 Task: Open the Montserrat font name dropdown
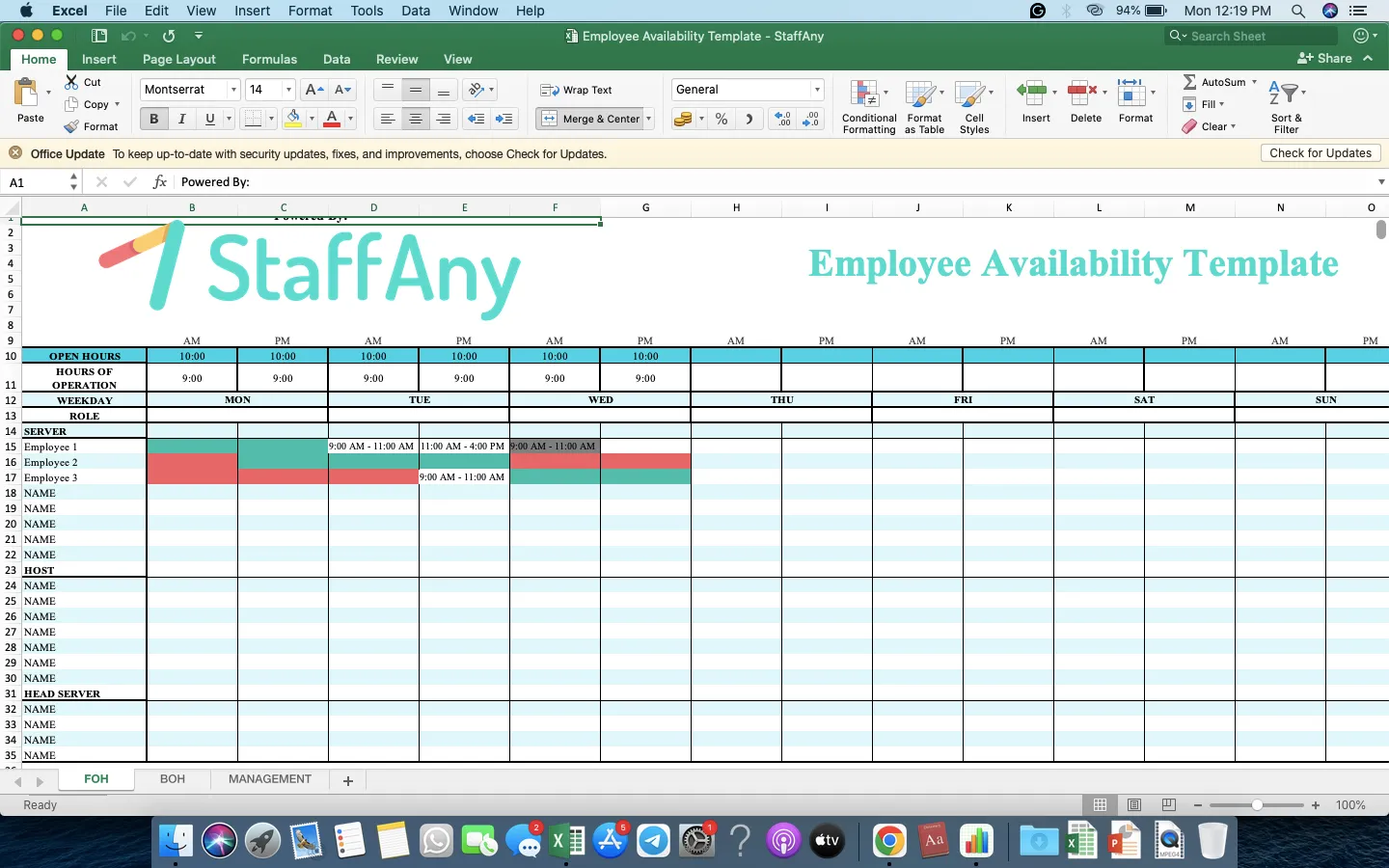click(x=233, y=90)
